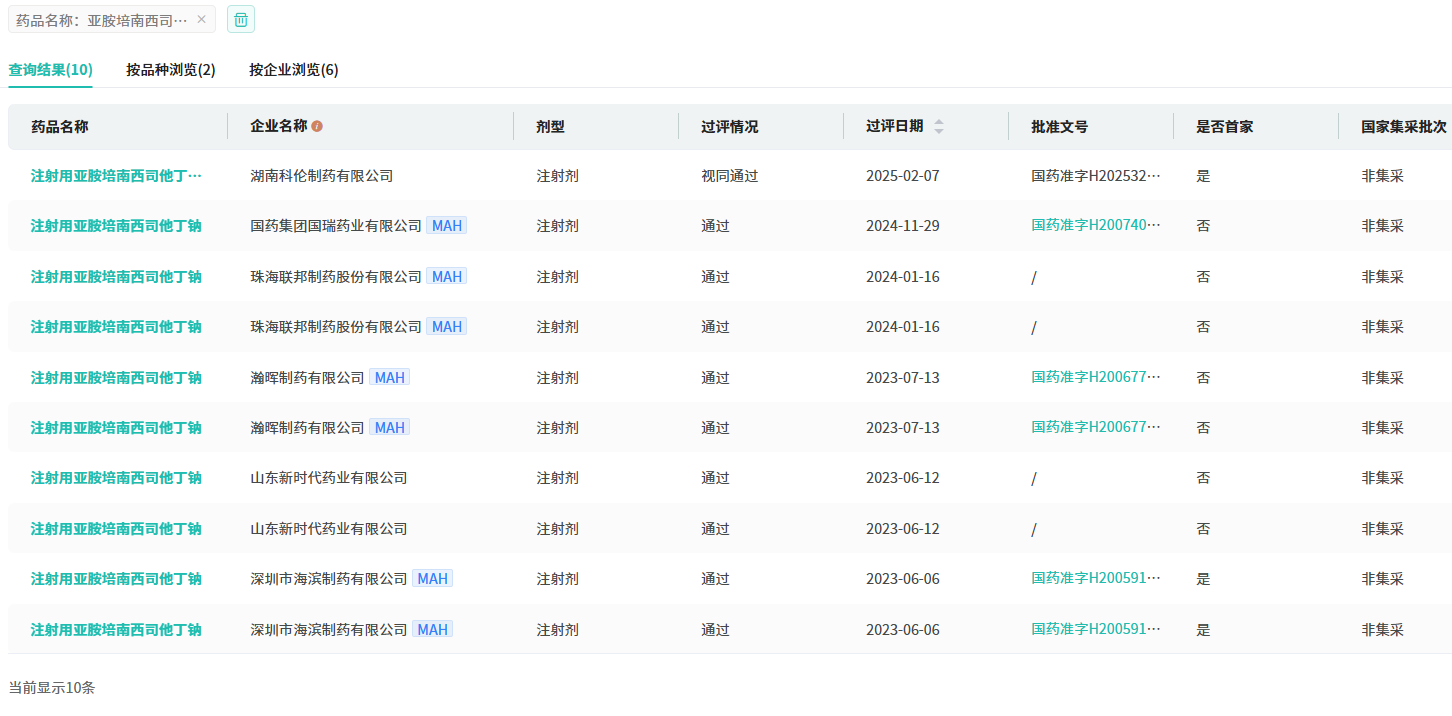Sort by 过评日期 column arrows
1452x716 pixels.
[938, 127]
